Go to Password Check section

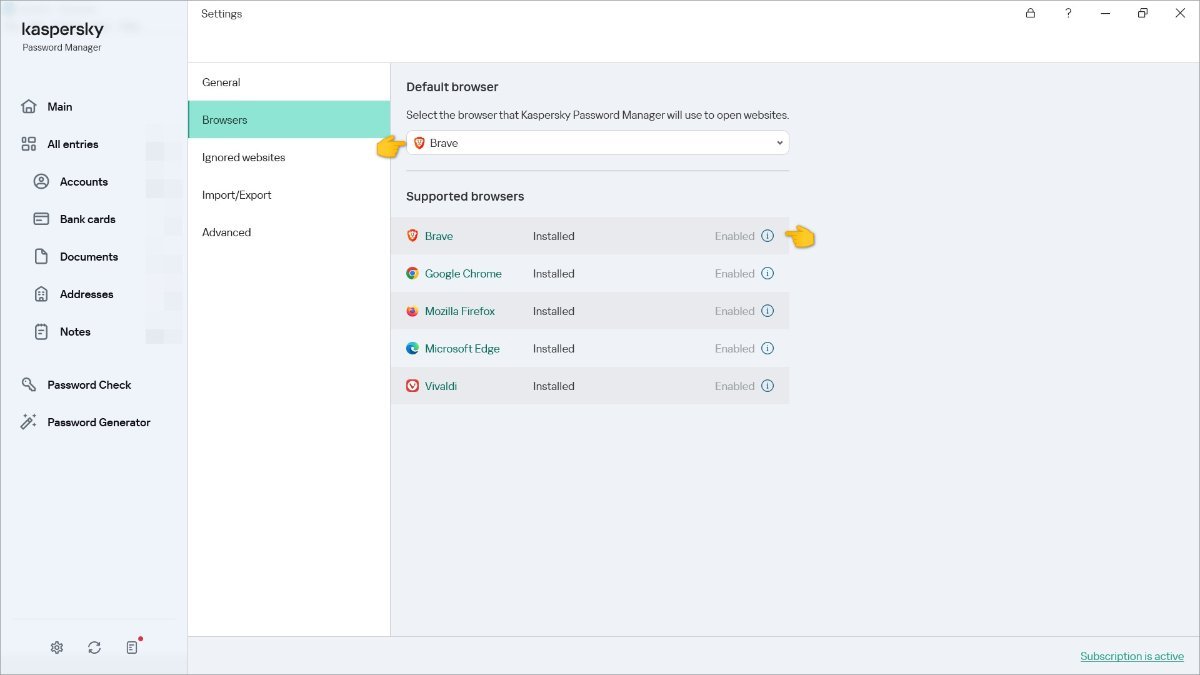click(x=89, y=385)
